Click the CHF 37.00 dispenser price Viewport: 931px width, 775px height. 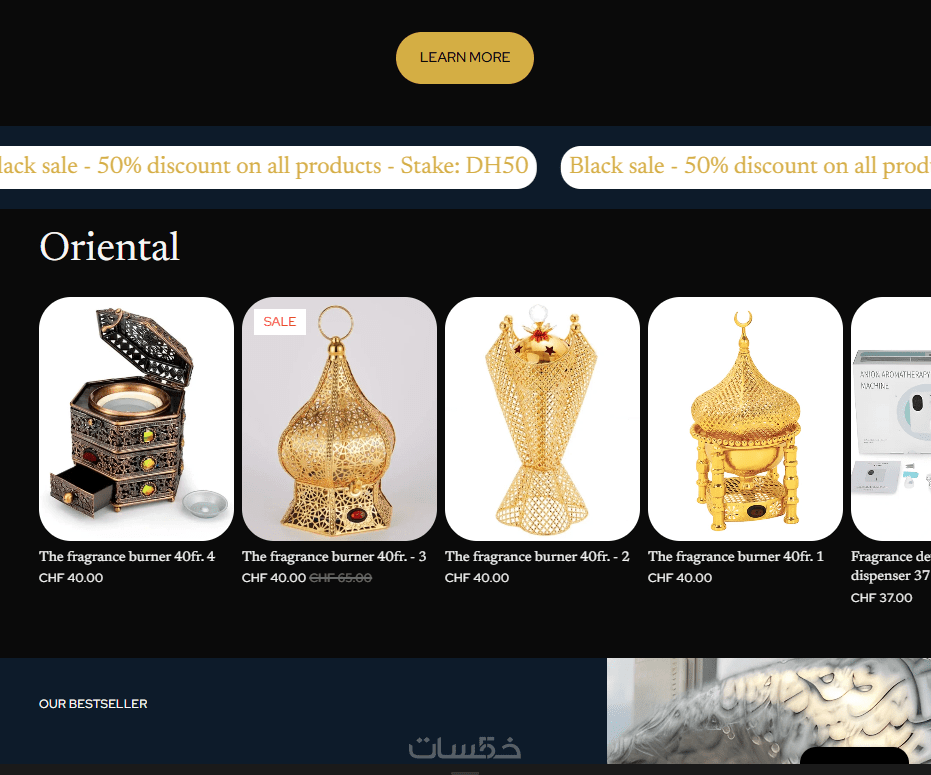(x=881, y=598)
